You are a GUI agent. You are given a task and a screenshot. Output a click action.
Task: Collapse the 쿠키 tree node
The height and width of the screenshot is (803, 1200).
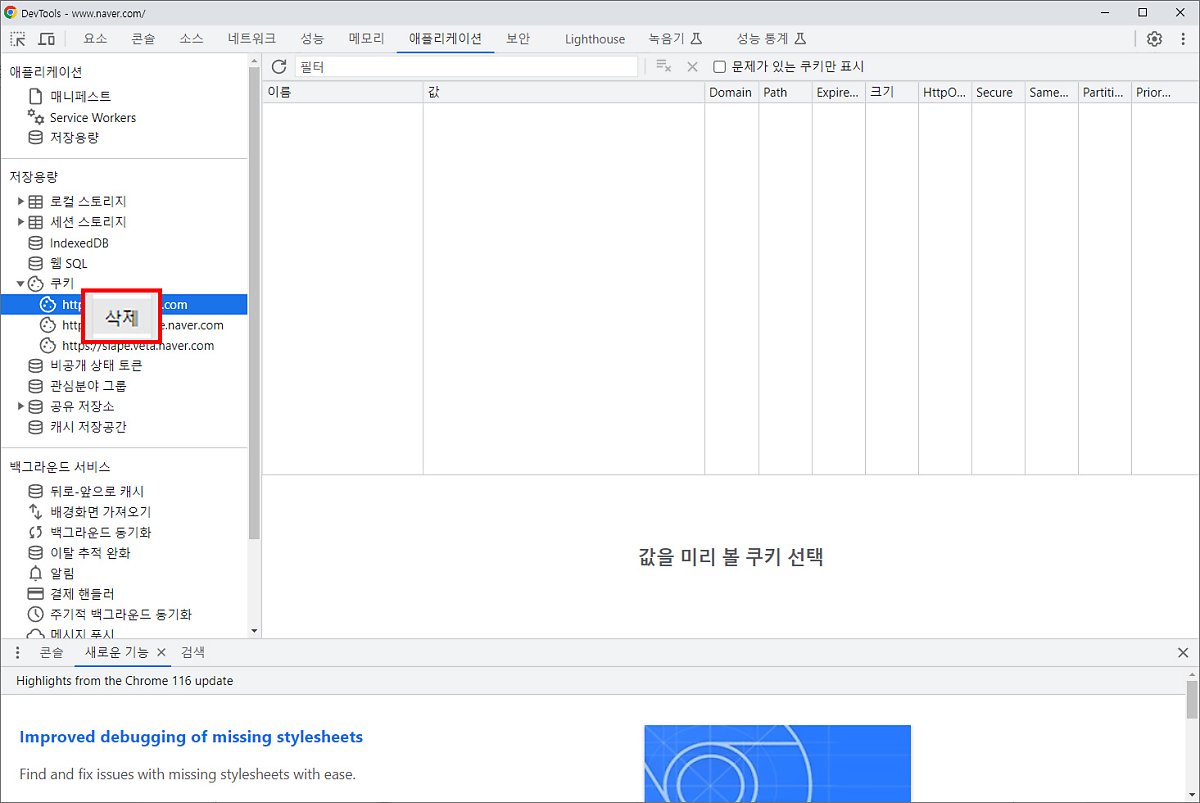coord(21,284)
